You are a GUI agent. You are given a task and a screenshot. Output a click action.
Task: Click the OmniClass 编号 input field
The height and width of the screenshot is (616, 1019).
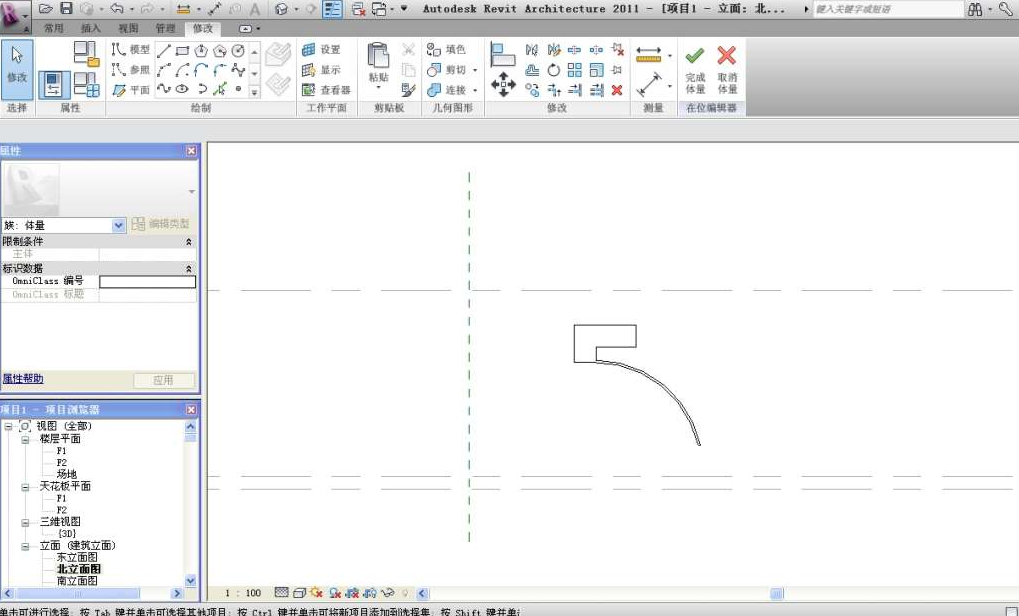[147, 282]
